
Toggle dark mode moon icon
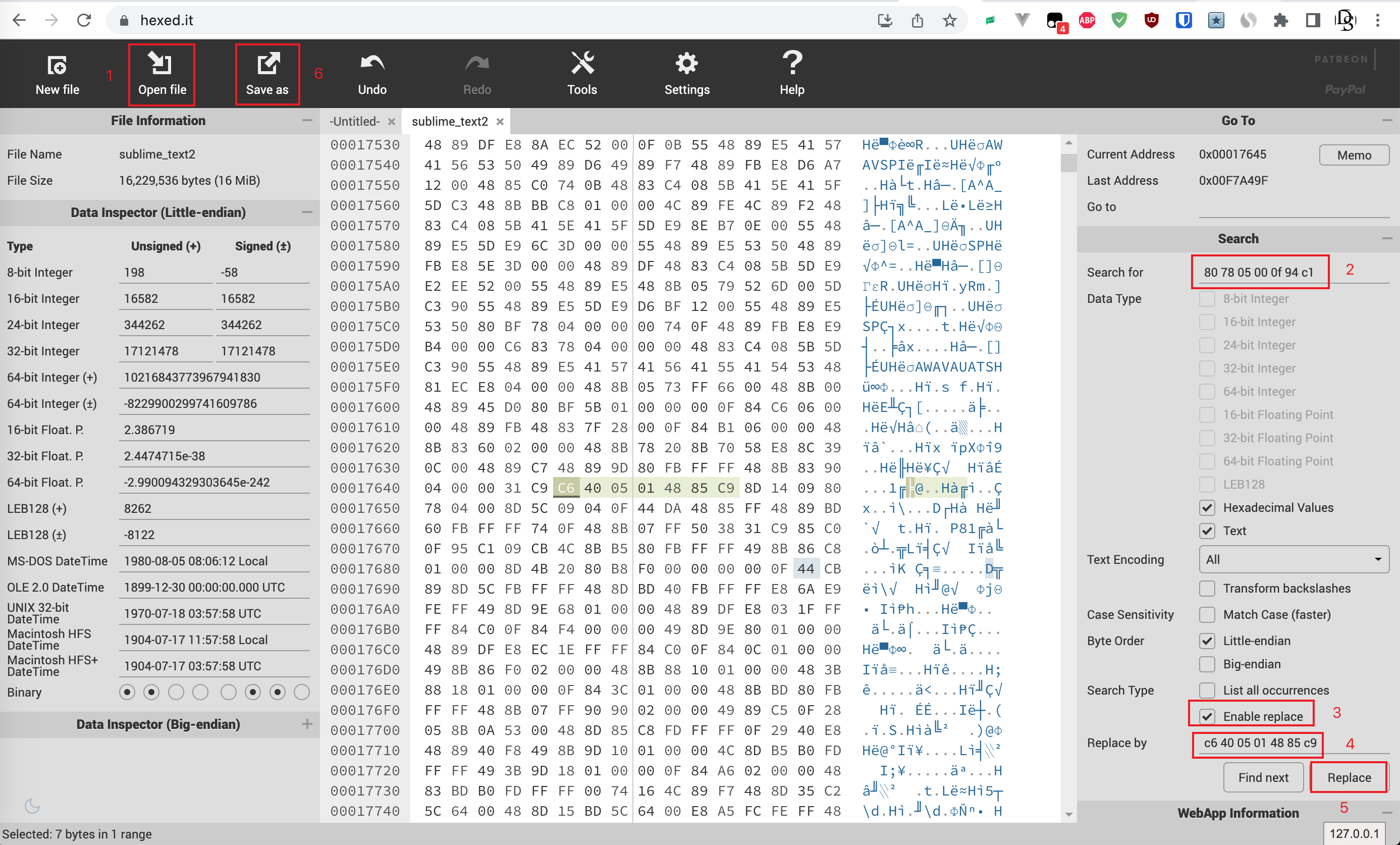(x=32, y=806)
